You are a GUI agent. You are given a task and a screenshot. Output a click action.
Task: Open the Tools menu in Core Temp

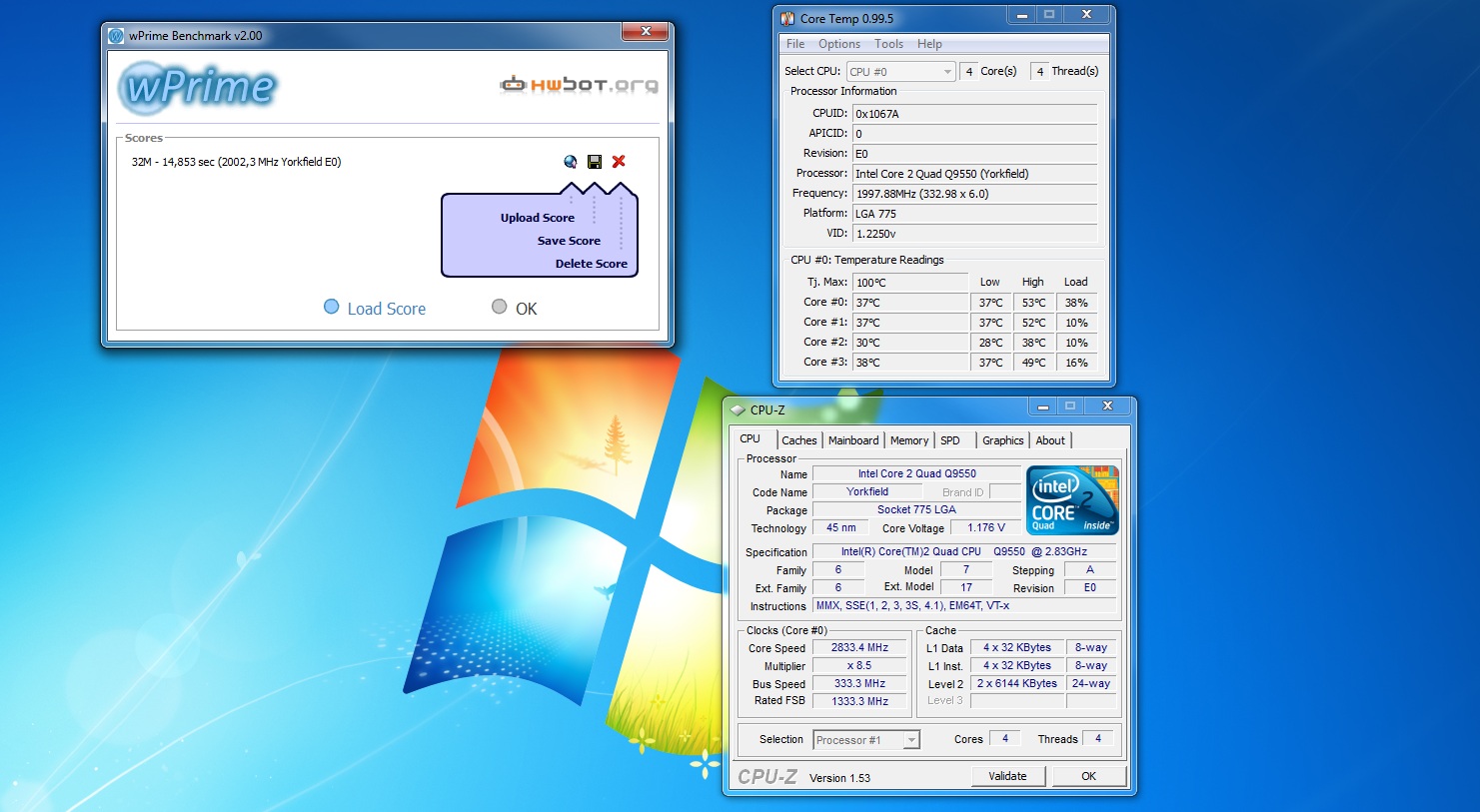(x=888, y=44)
